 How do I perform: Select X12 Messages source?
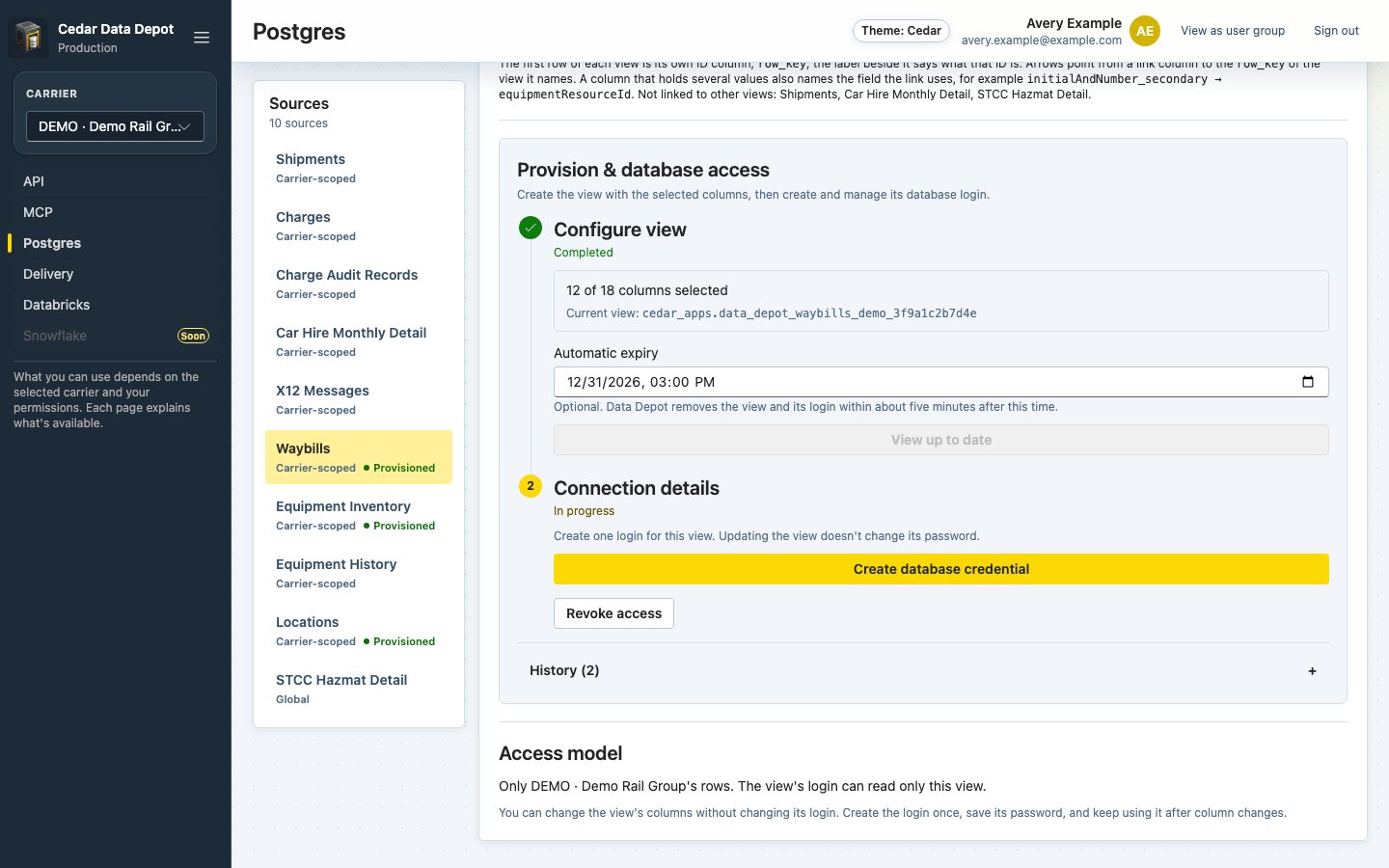359,399
